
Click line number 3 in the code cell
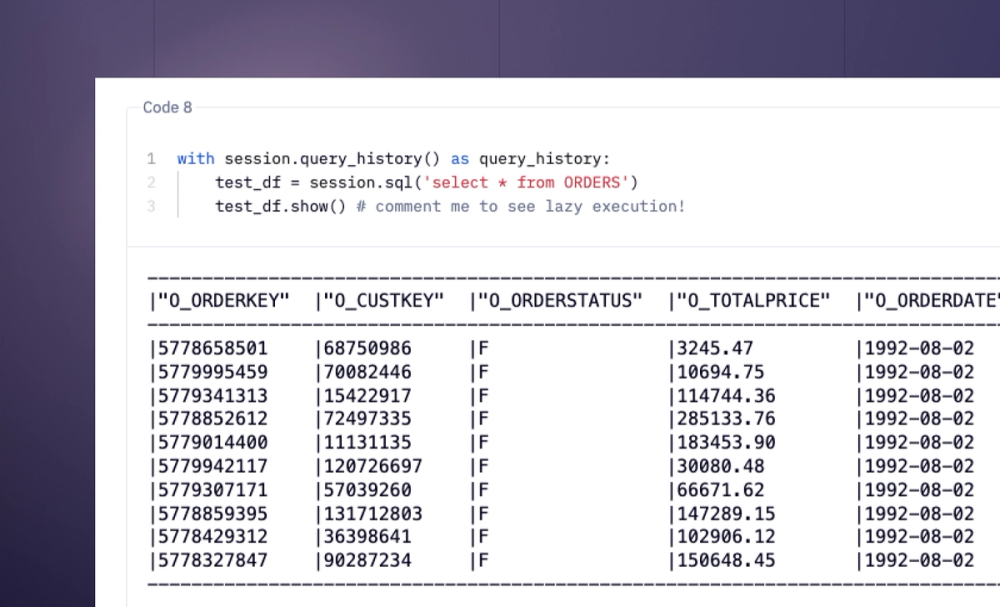pos(150,207)
